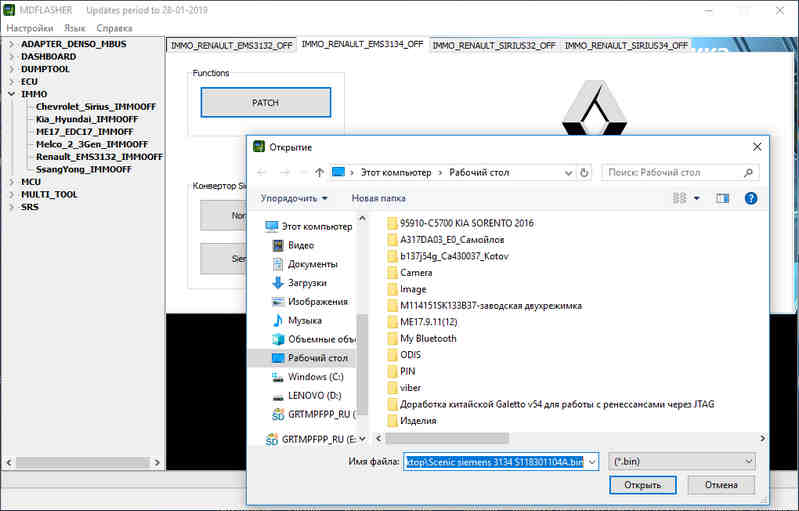The height and width of the screenshot is (511, 799).
Task: Change view layout icon in dialog toolbar
Action: tap(680, 198)
